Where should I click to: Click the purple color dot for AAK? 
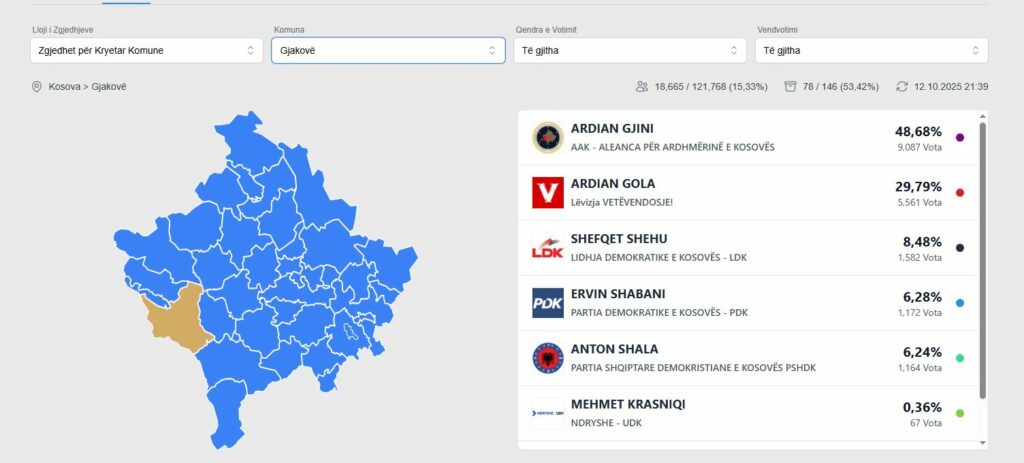(x=960, y=137)
